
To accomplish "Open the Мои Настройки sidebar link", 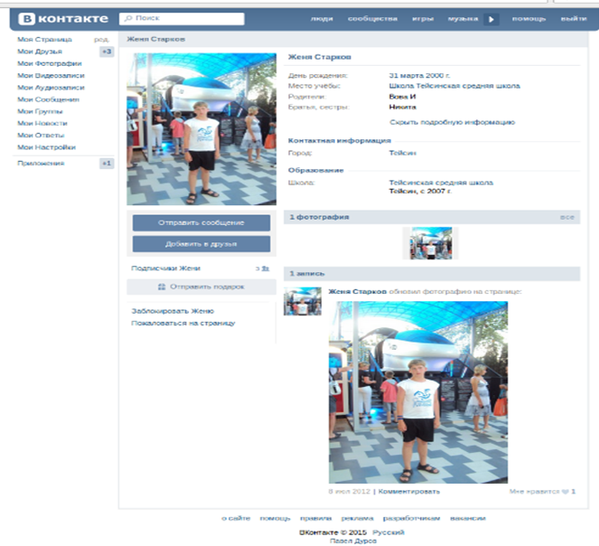I will [x=46, y=147].
